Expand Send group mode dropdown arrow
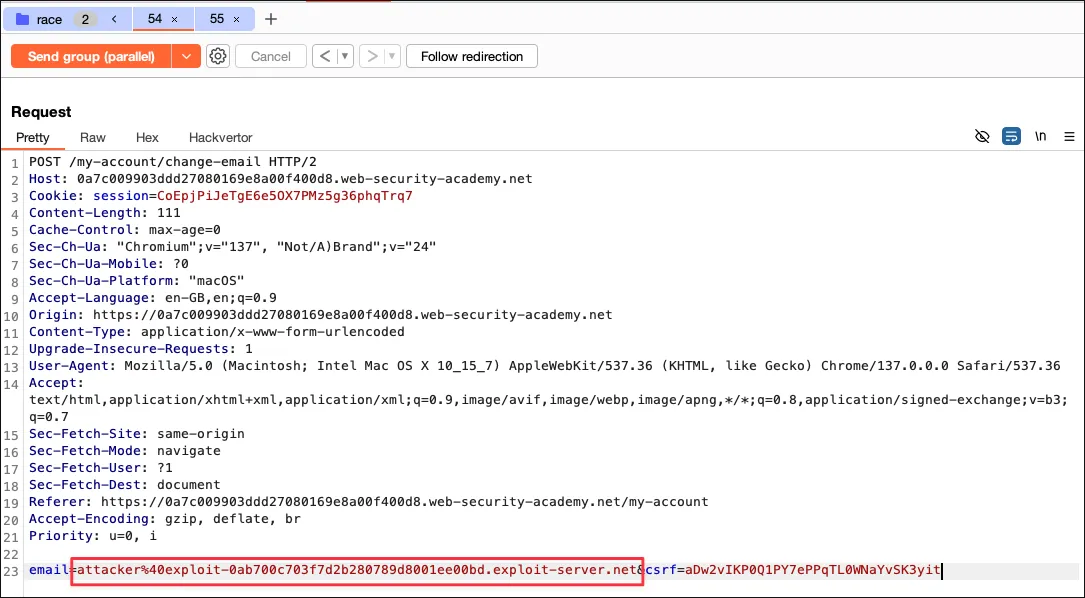This screenshot has height=598, width=1085. tap(186, 57)
